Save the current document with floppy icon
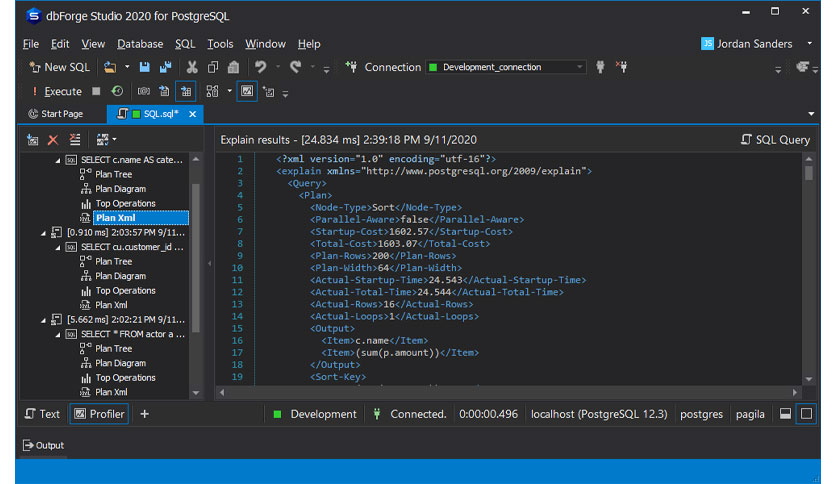Screen dimensions: 836x484 click(144, 67)
